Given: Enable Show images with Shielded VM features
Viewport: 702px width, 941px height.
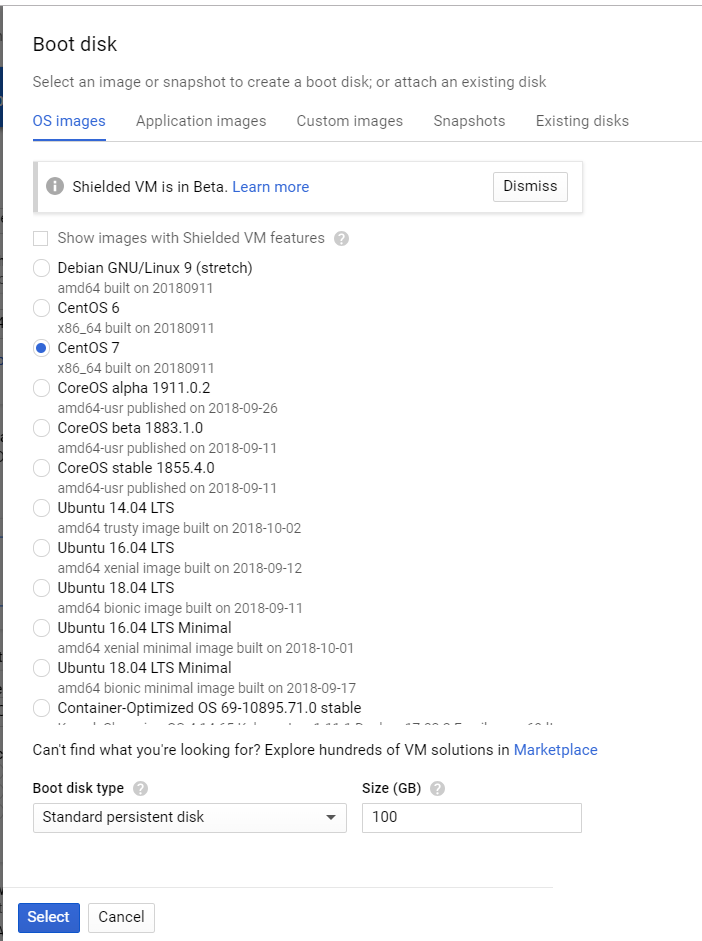Looking at the screenshot, I should 41,238.
